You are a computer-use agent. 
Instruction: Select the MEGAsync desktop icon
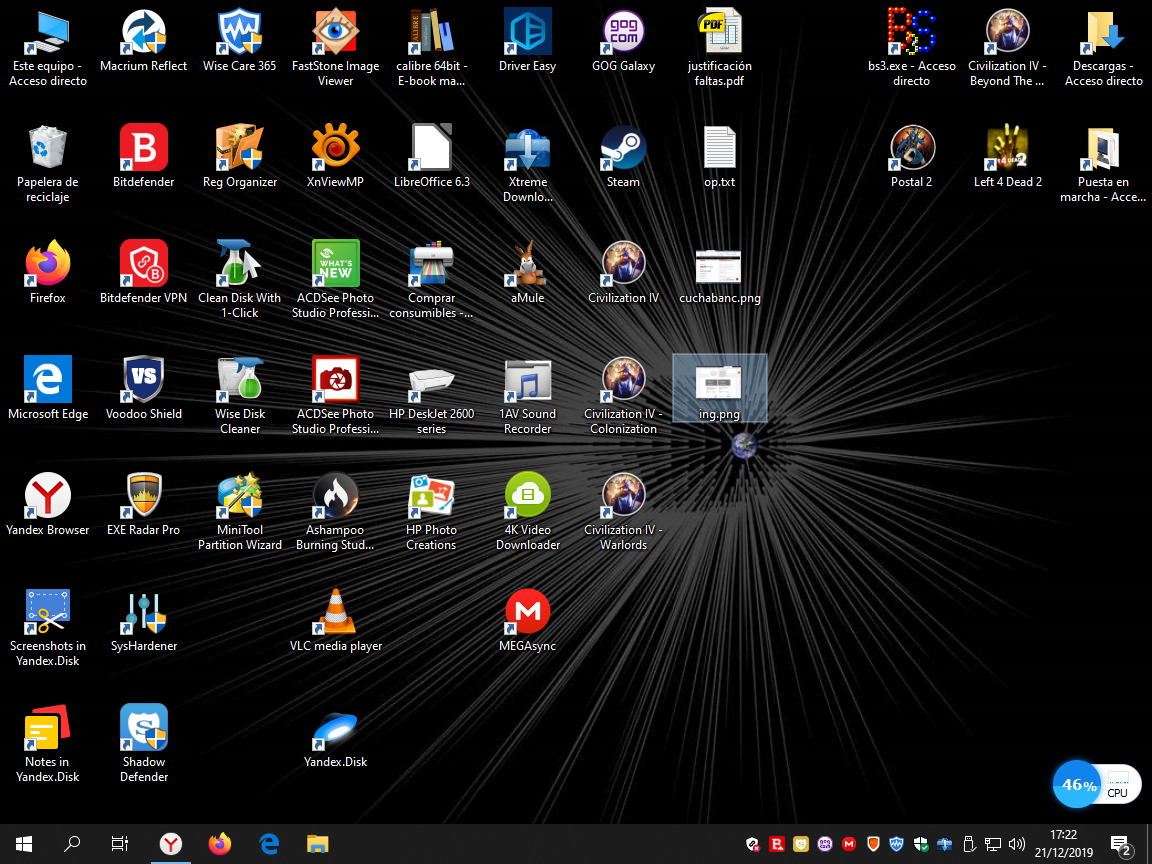(527, 612)
